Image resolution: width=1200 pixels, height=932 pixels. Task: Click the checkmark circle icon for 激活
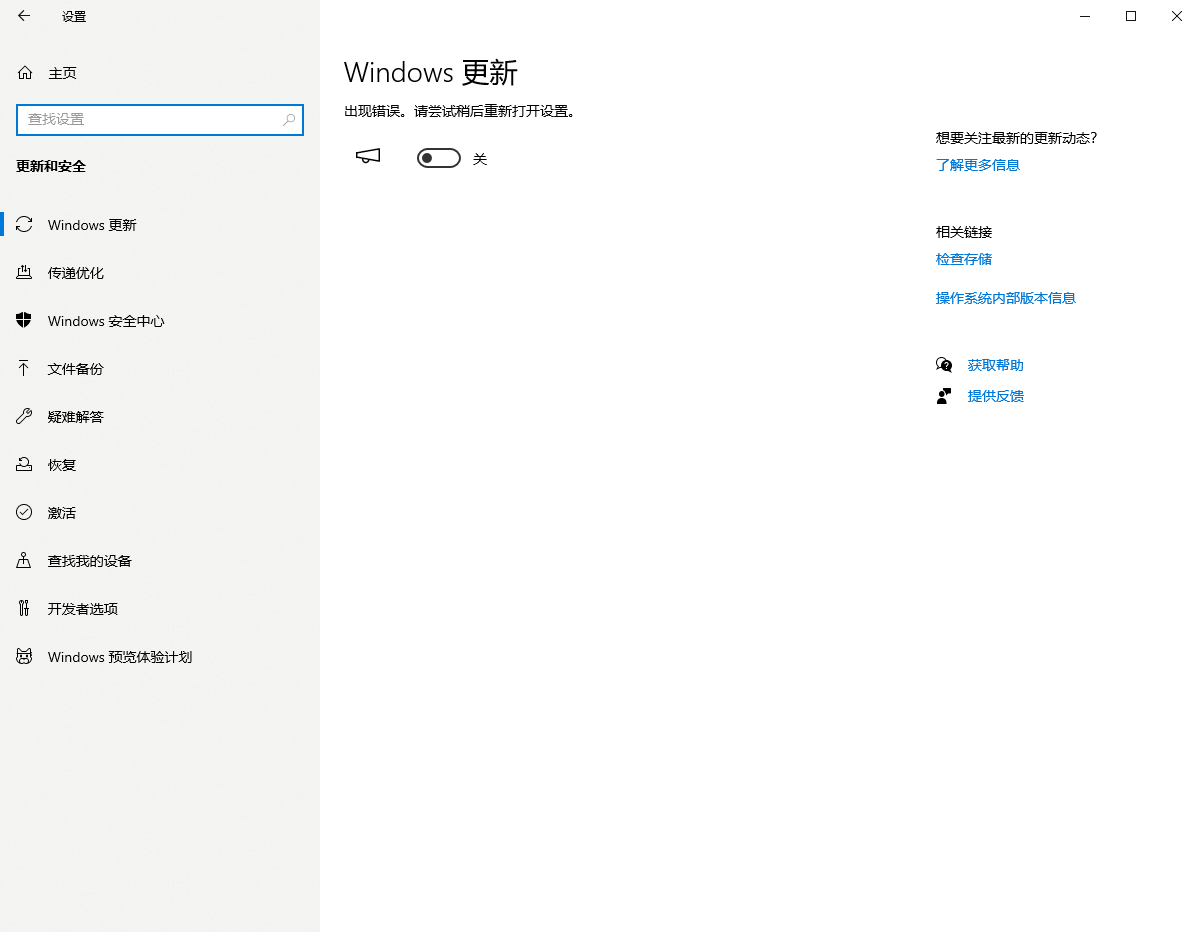[25, 513]
